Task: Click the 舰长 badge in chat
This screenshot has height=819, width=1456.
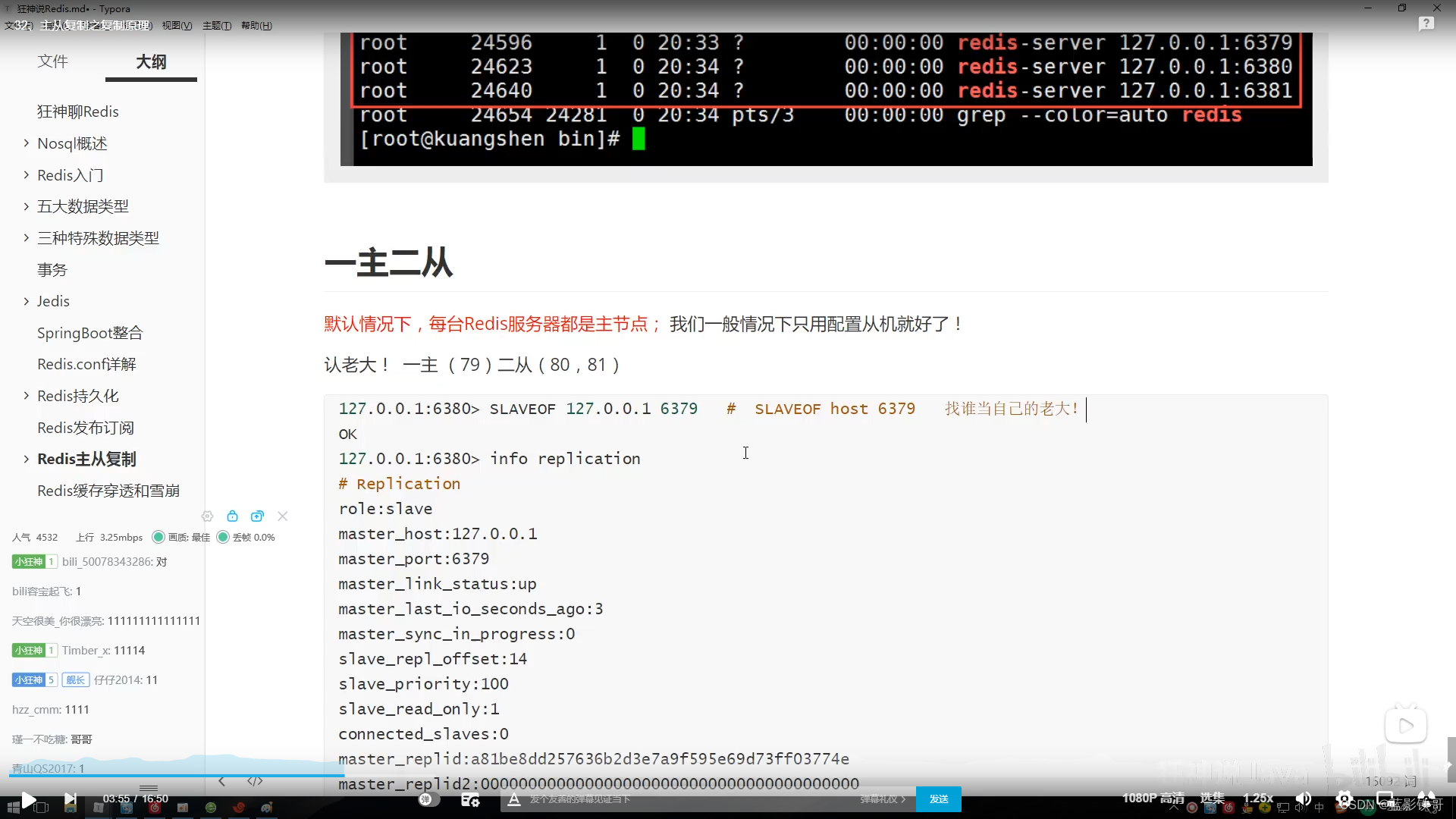Action: pos(75,680)
